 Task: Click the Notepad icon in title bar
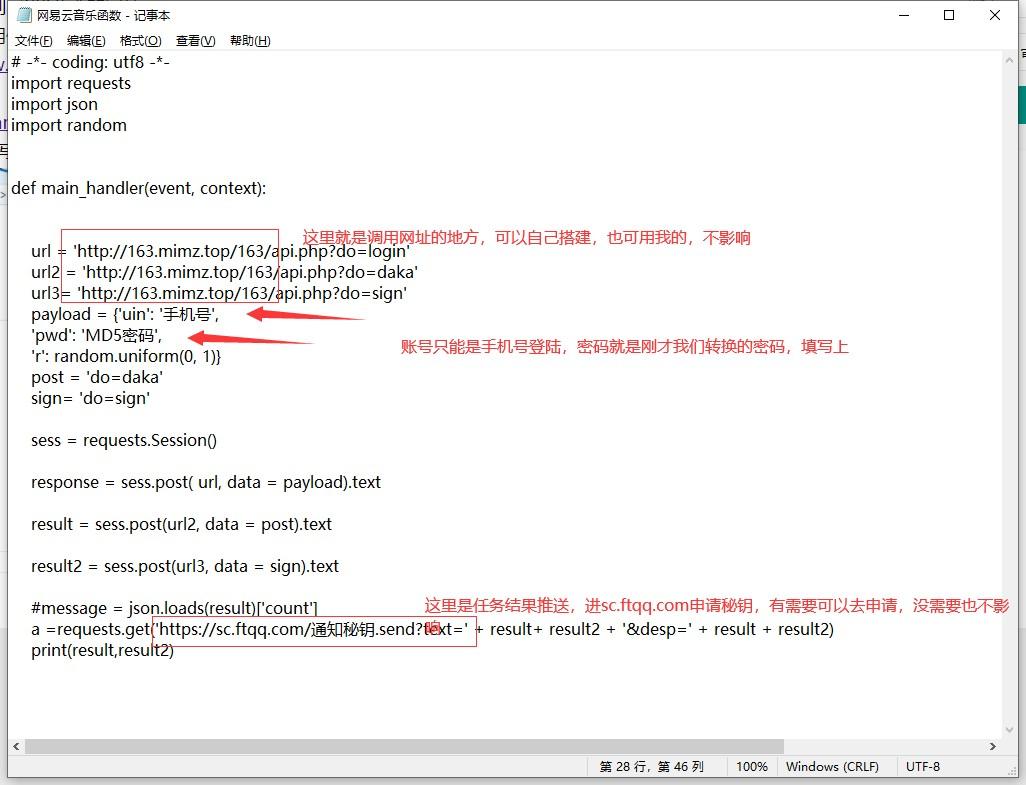coord(24,15)
